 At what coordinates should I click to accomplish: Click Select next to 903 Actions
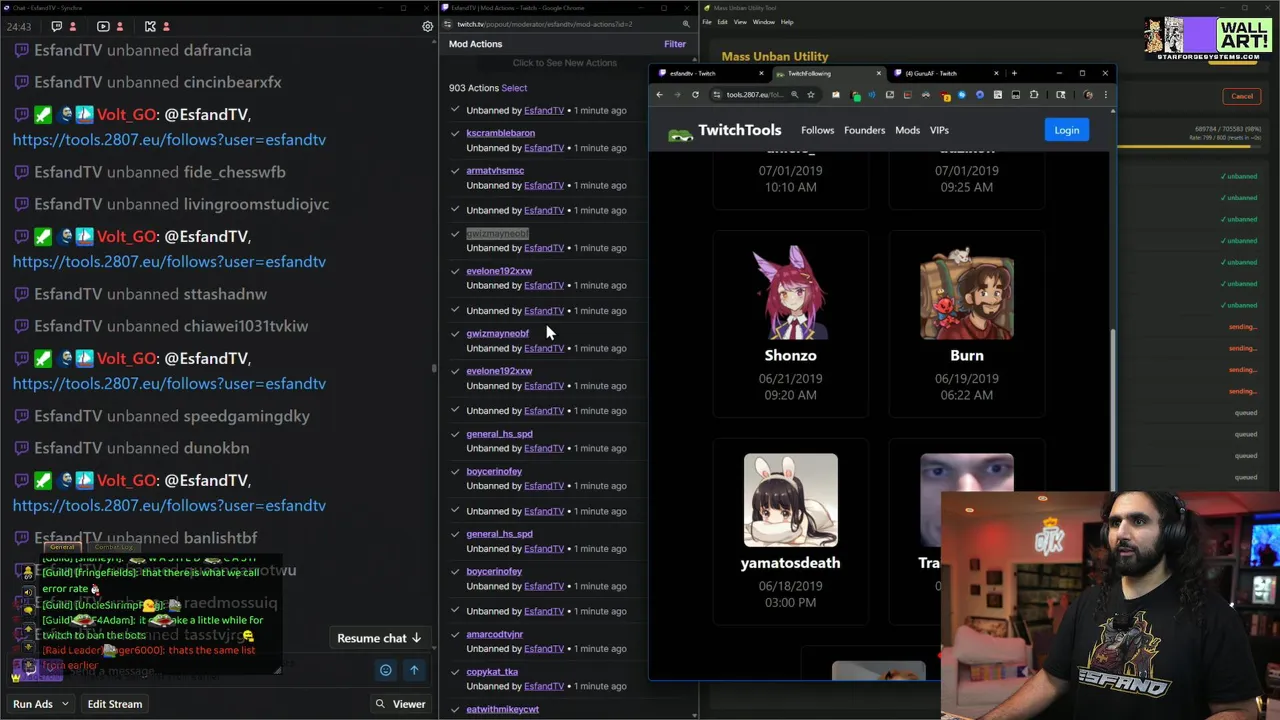click(x=514, y=88)
